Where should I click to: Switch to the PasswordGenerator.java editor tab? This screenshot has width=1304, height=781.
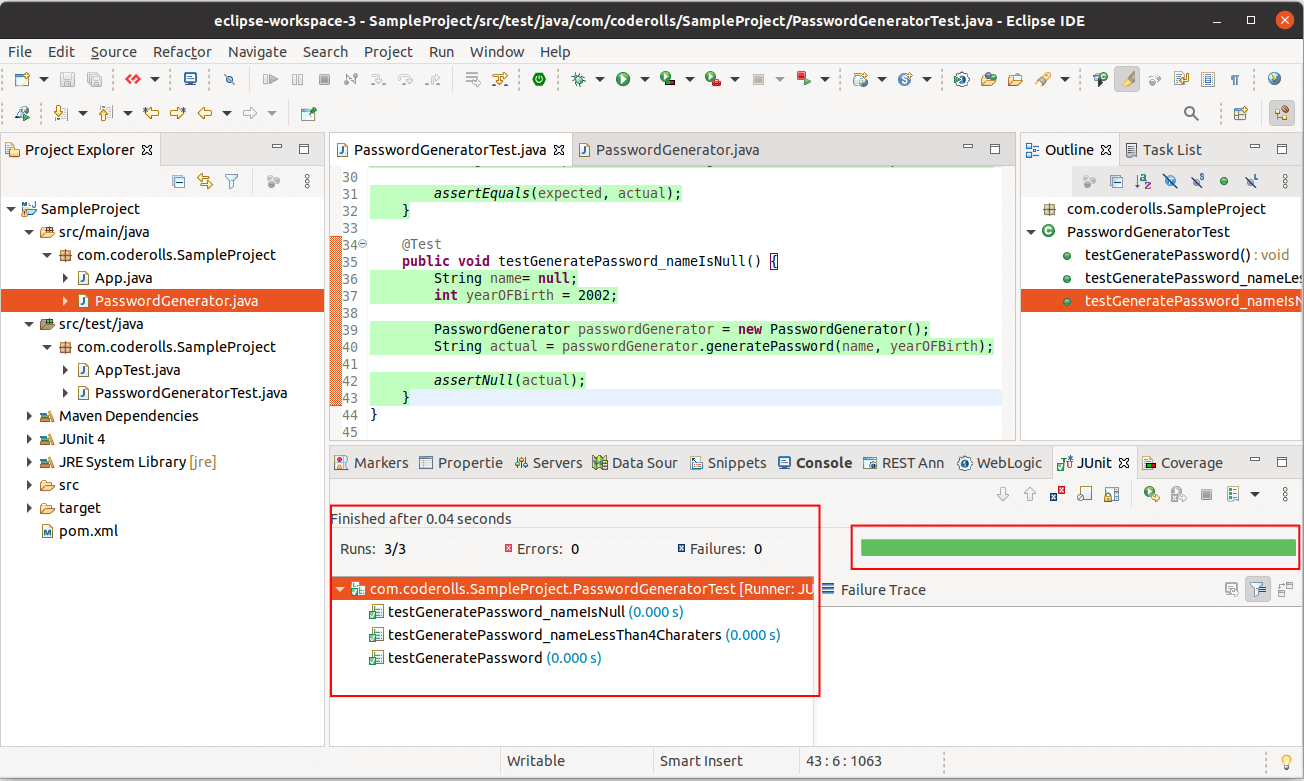[676, 150]
